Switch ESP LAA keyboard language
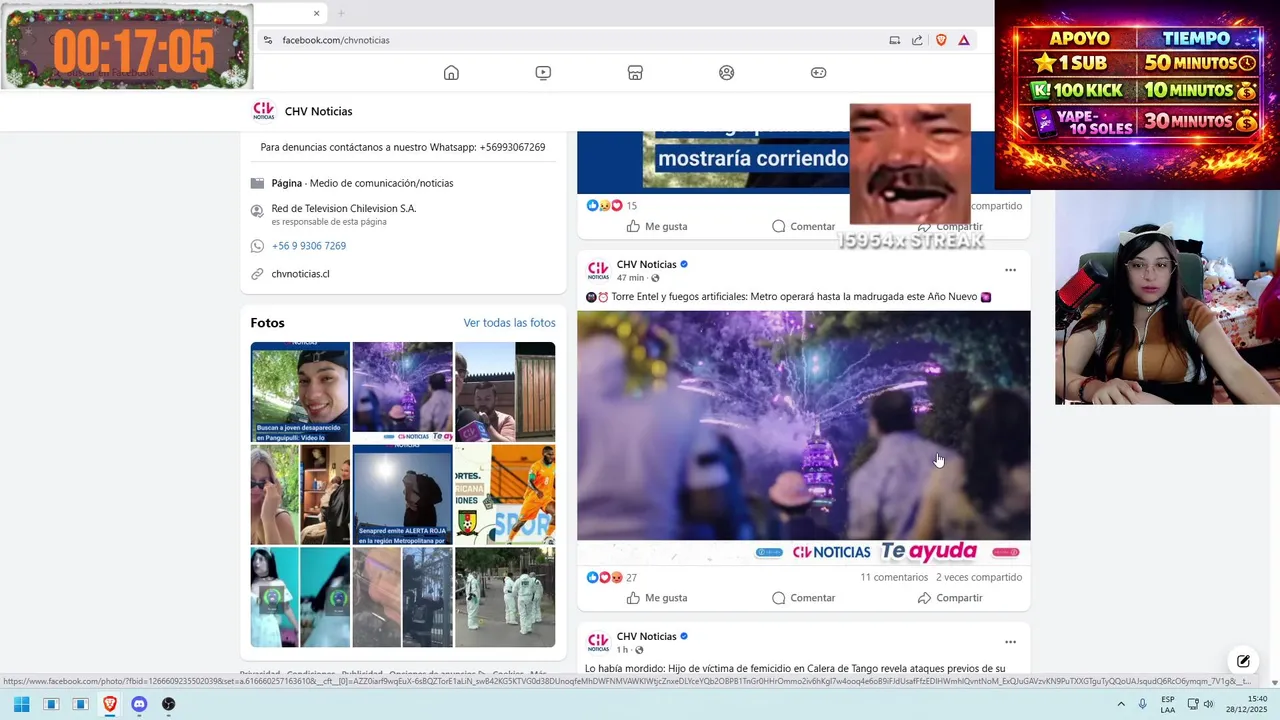Screen dimensions: 1280x720 pyautogui.click(x=1168, y=704)
